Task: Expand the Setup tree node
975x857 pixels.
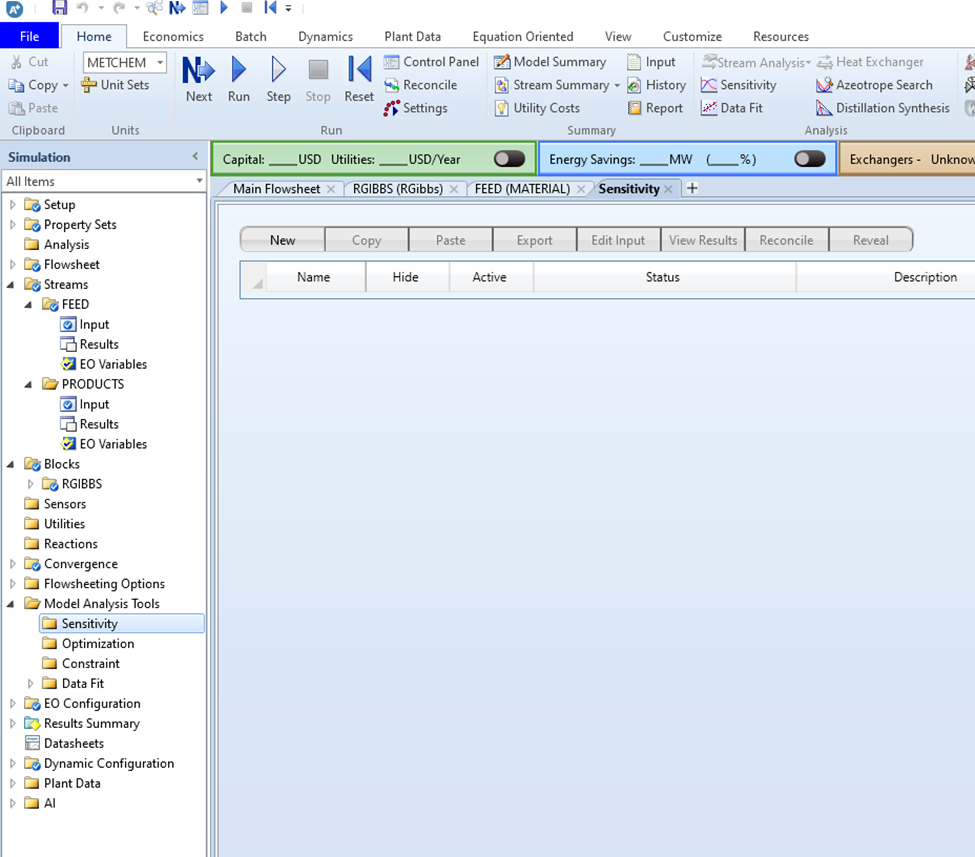Action: 12,204
